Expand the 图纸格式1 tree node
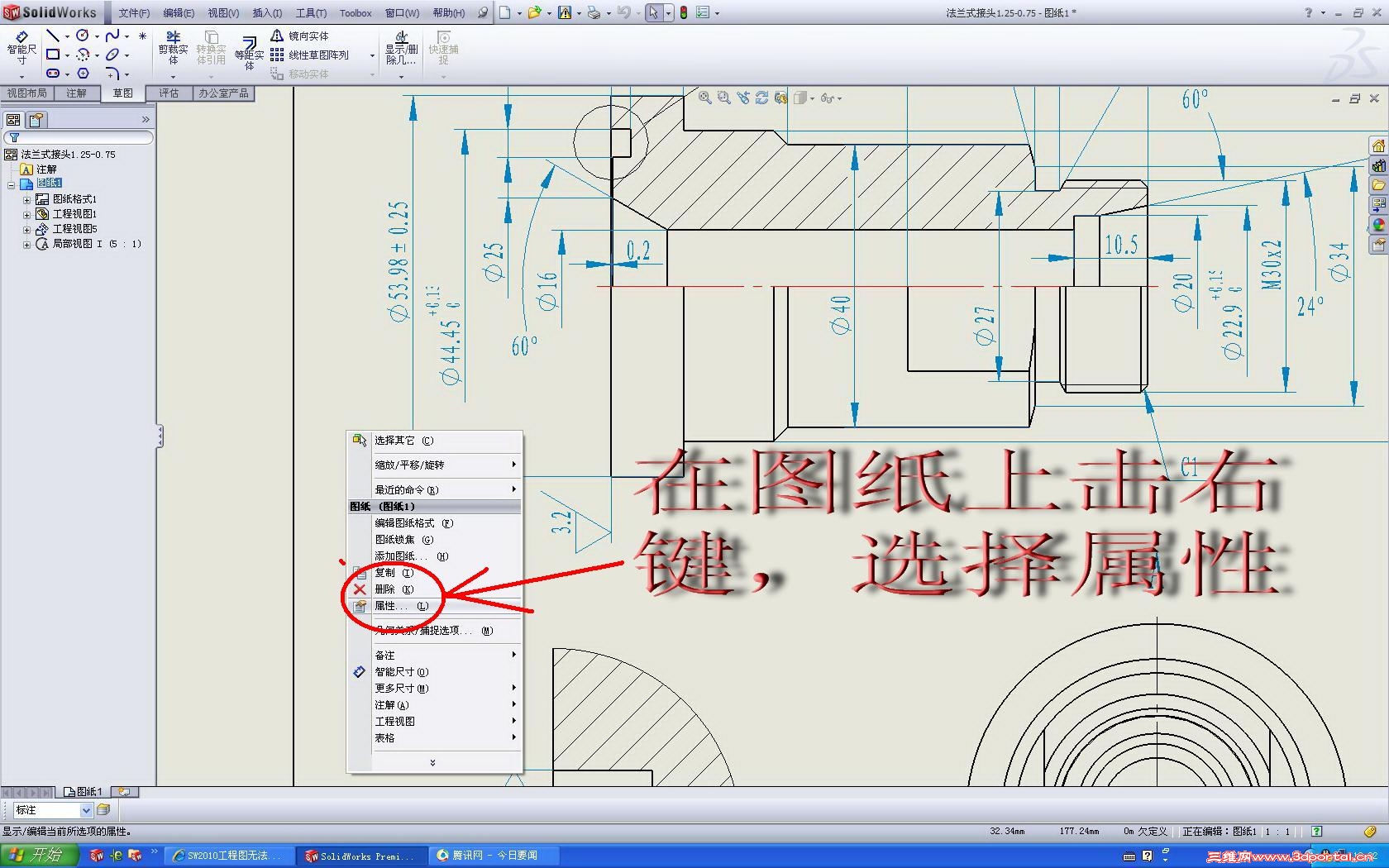 pyautogui.click(x=26, y=199)
